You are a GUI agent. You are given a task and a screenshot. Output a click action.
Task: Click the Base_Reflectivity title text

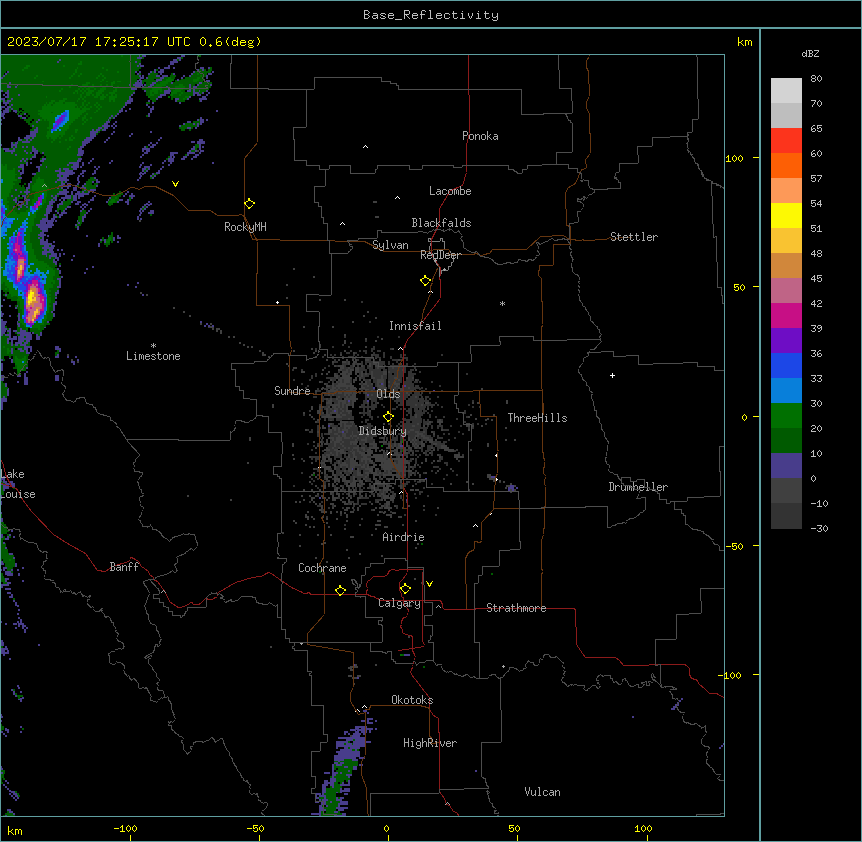(x=431, y=15)
